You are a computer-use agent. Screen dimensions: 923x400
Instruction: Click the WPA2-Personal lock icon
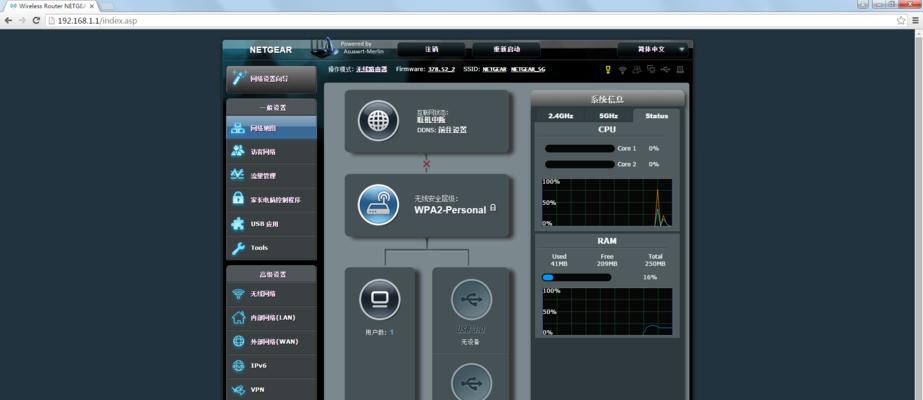point(493,208)
